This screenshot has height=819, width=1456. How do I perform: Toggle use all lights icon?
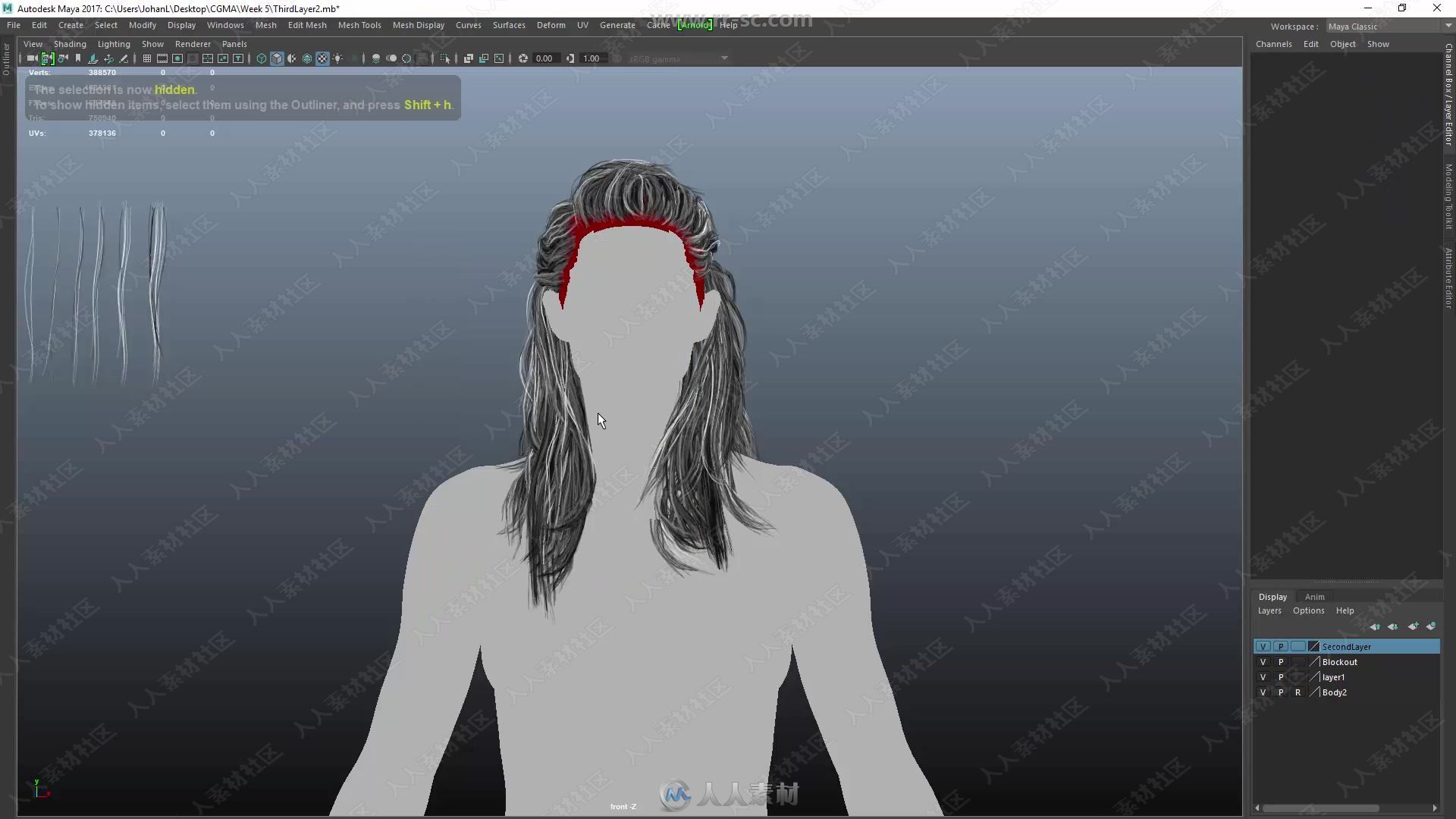tap(337, 58)
